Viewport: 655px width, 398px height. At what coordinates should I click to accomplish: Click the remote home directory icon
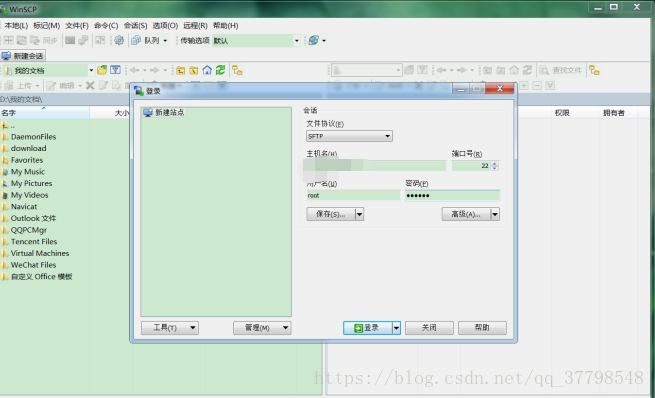(x=514, y=70)
